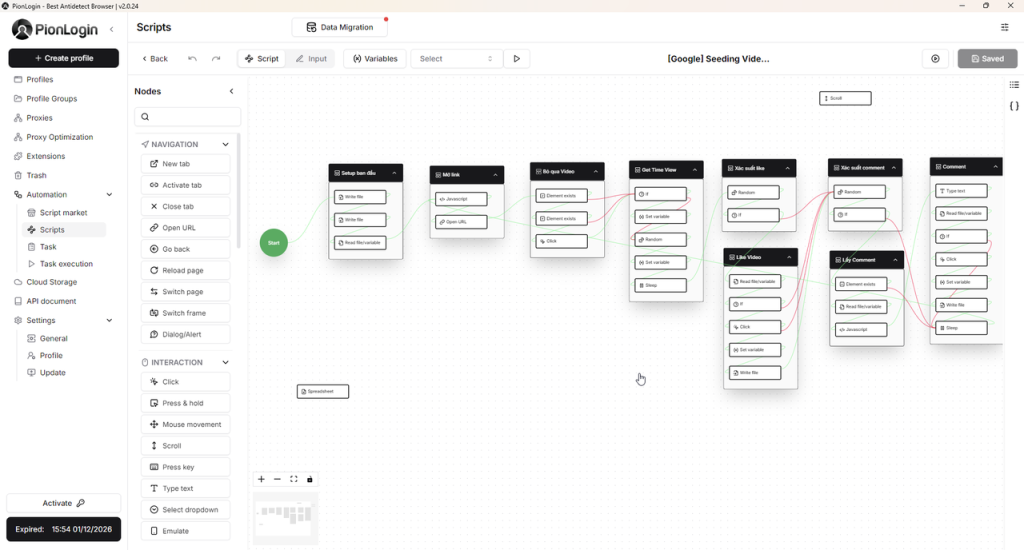The height and width of the screenshot is (550, 1024).
Task: Zoom out on canvas with minus icon
Action: [278, 479]
